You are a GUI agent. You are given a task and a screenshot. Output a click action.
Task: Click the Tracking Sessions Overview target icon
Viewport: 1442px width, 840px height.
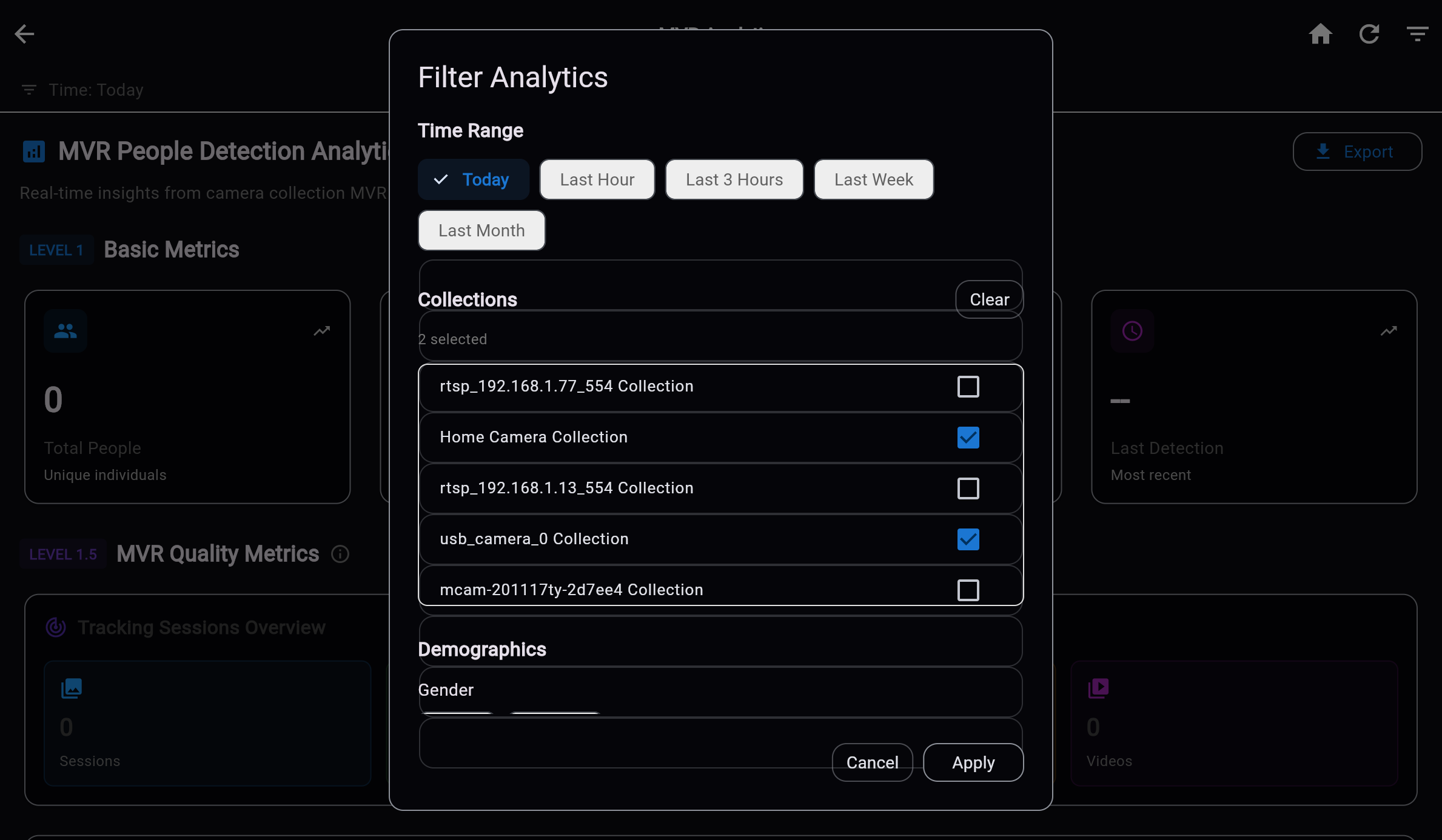55,628
